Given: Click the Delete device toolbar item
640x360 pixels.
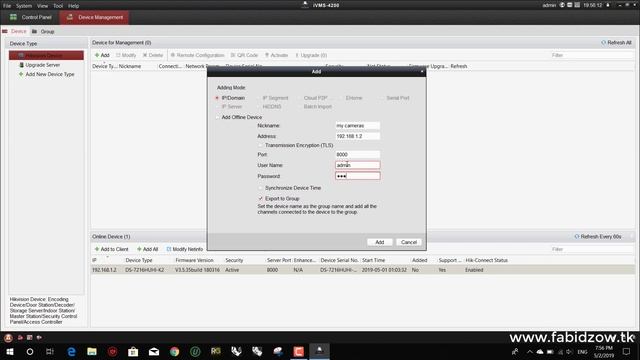Looking at the screenshot, I should tap(153, 55).
